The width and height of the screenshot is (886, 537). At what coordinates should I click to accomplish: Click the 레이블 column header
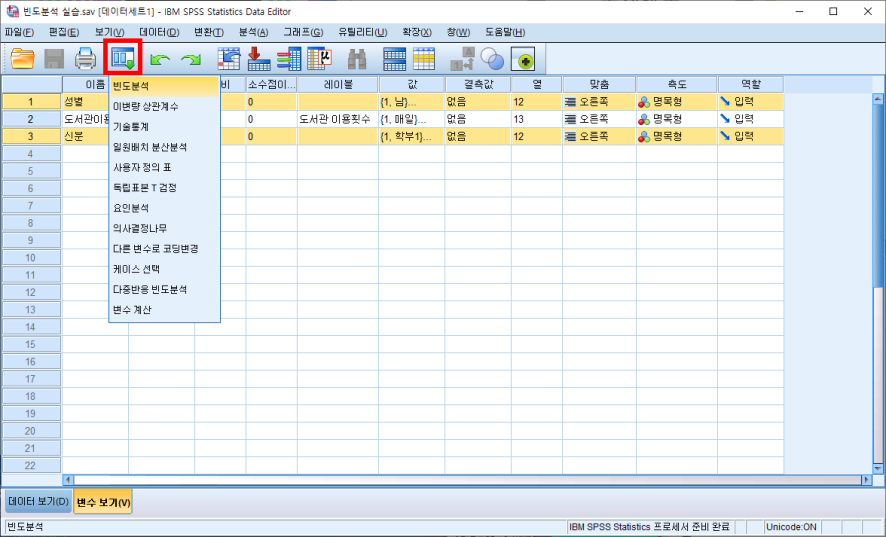point(338,85)
